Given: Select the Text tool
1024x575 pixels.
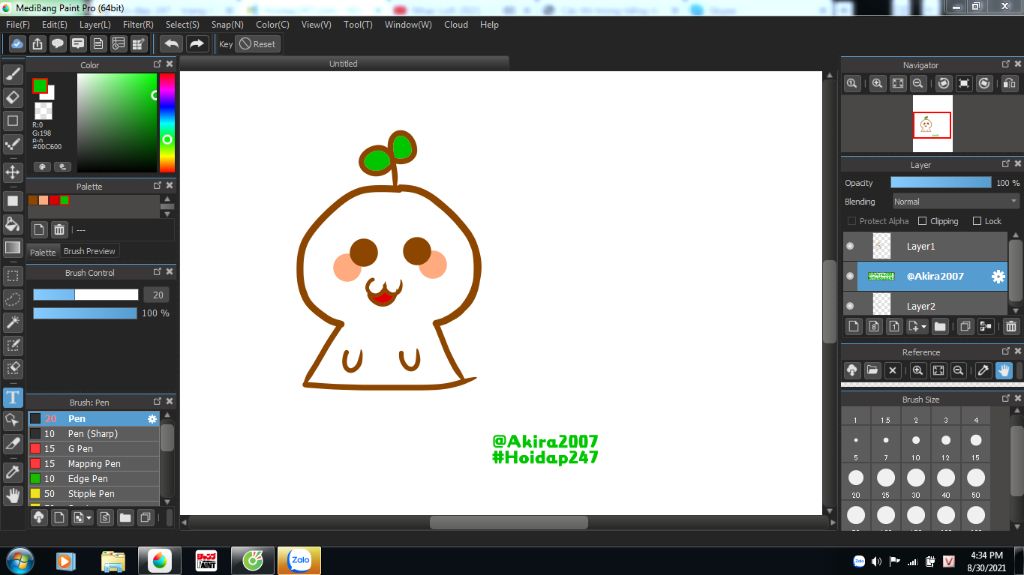Looking at the screenshot, I should (12, 397).
